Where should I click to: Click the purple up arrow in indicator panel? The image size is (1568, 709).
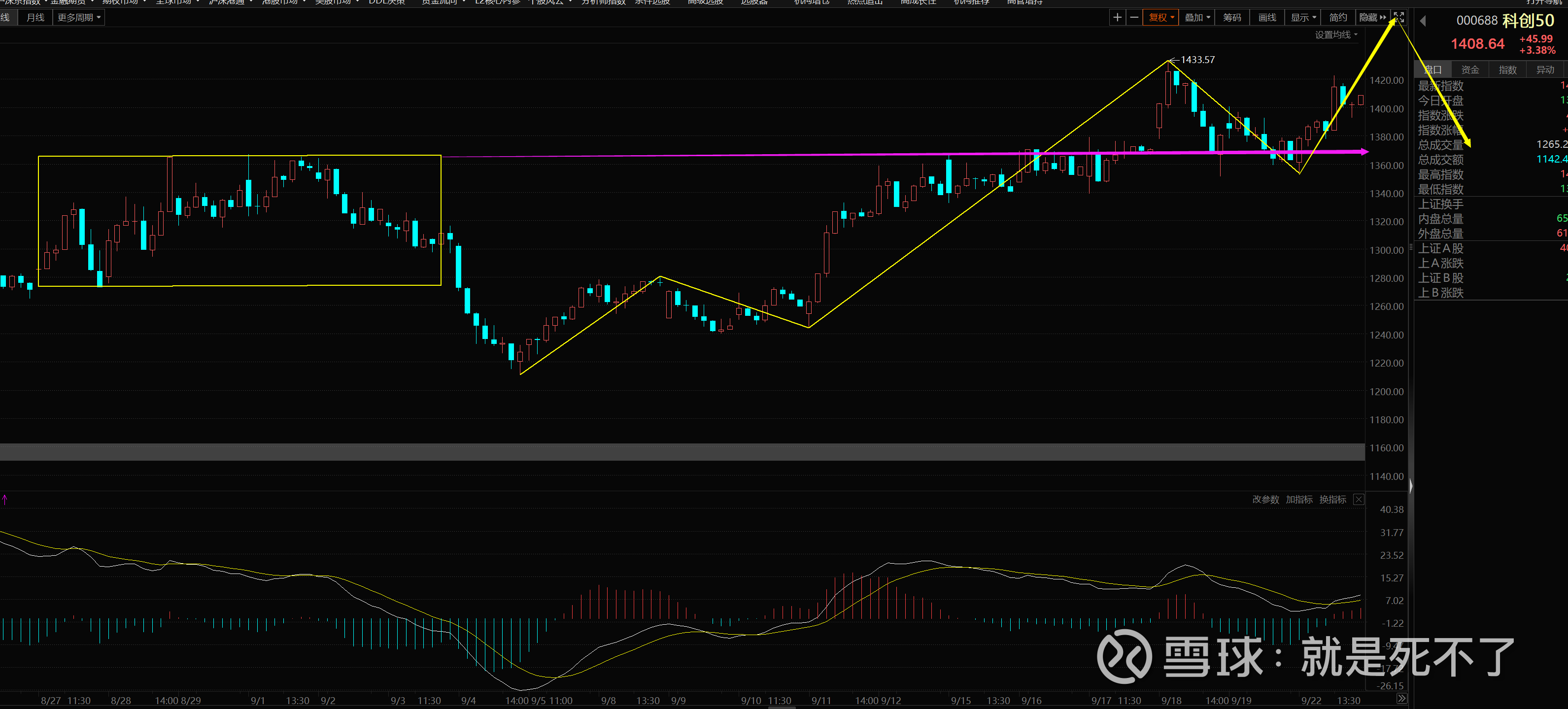pos(5,500)
